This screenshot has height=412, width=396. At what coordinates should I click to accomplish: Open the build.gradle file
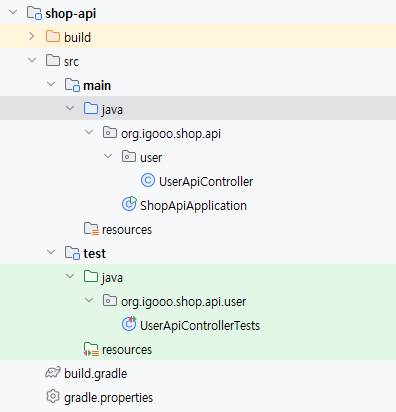pyautogui.click(x=95, y=374)
